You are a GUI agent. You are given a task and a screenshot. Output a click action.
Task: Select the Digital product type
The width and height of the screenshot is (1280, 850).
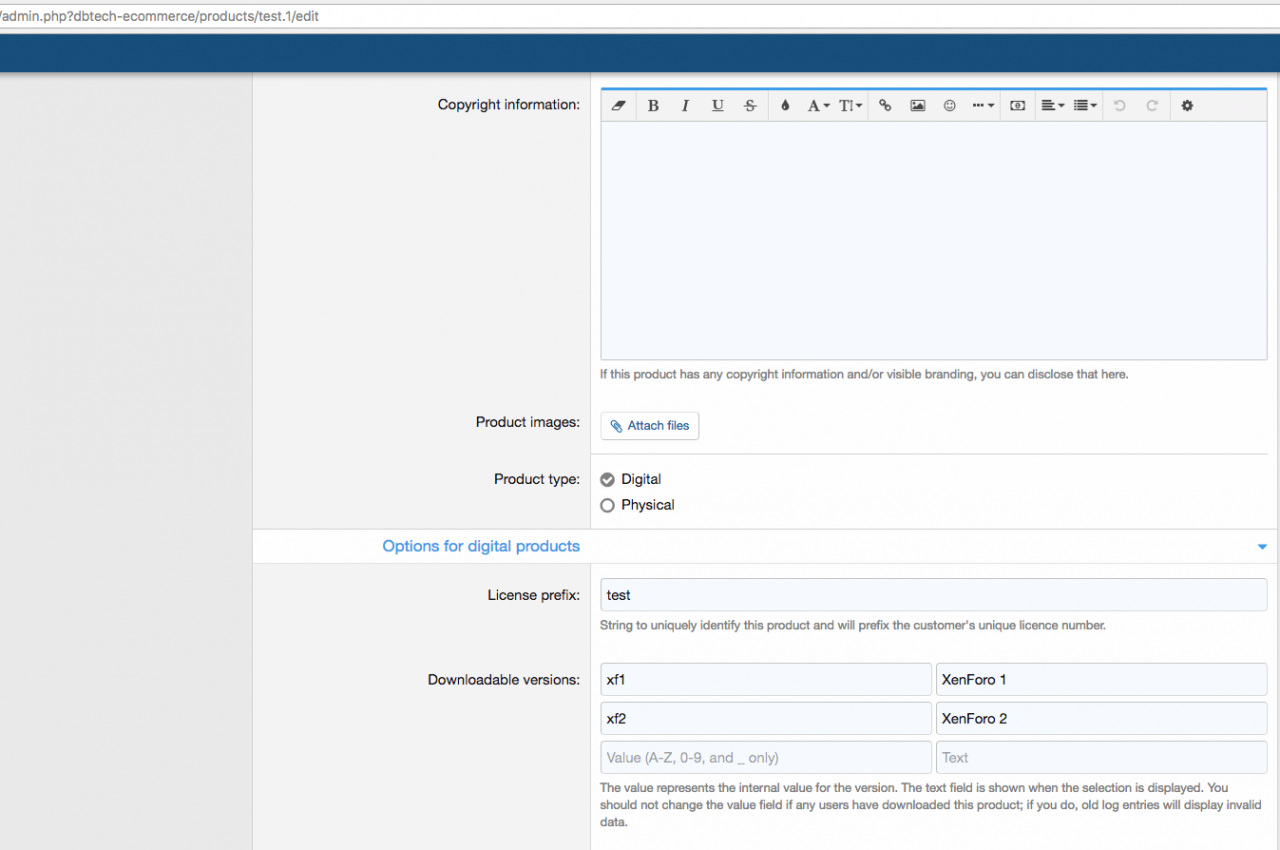click(x=607, y=480)
